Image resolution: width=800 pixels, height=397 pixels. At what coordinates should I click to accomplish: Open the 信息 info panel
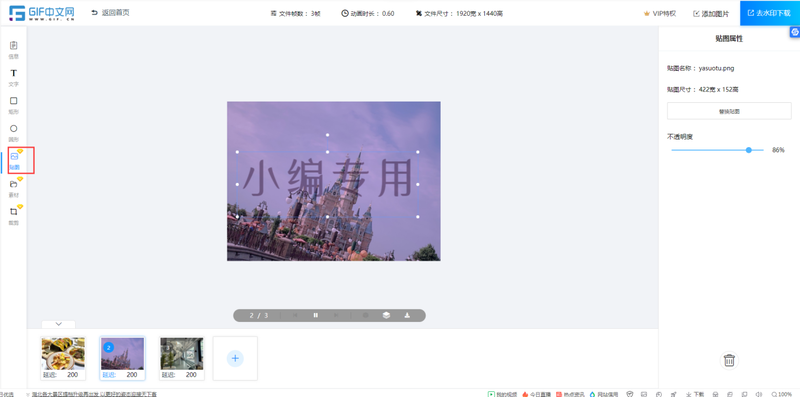14,49
